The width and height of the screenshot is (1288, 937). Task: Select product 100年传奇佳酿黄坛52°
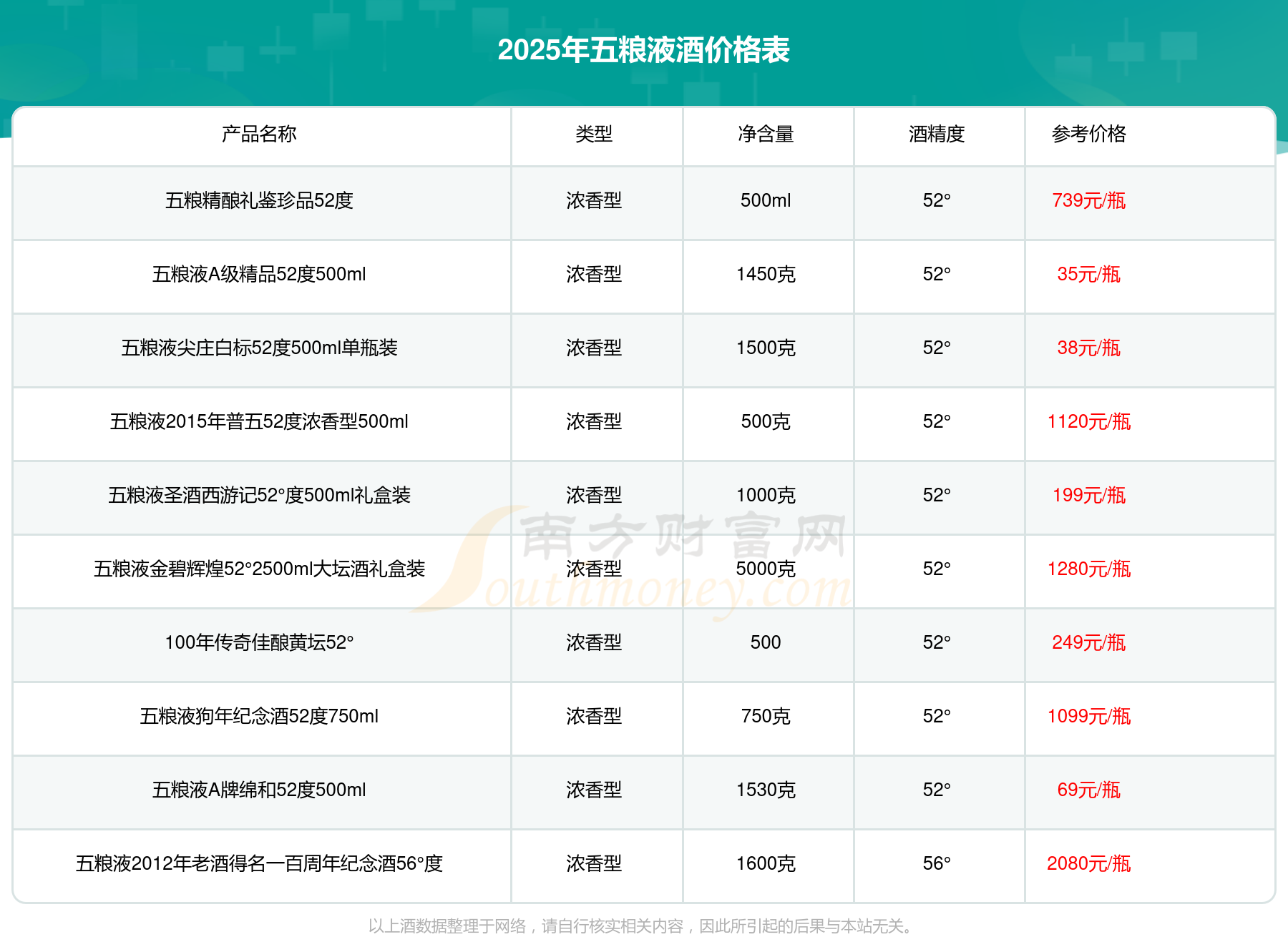point(259,642)
